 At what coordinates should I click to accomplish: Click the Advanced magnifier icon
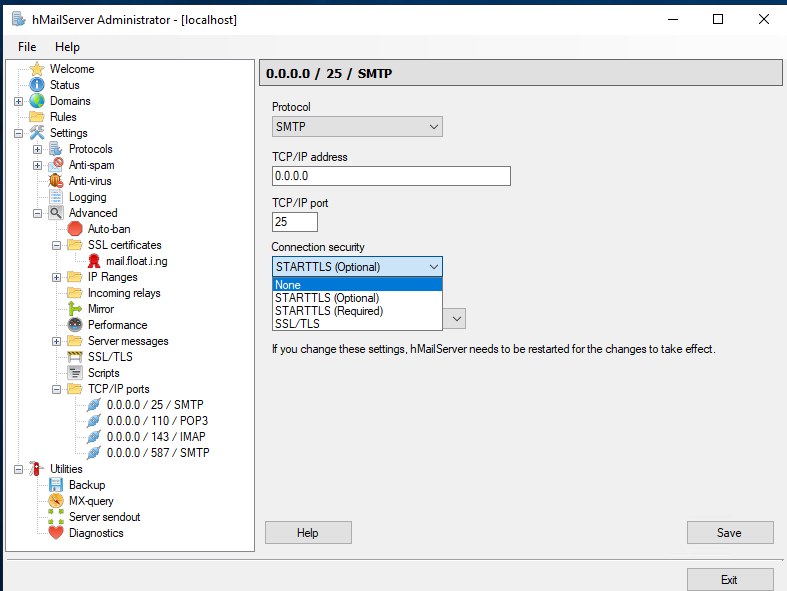[x=56, y=213]
